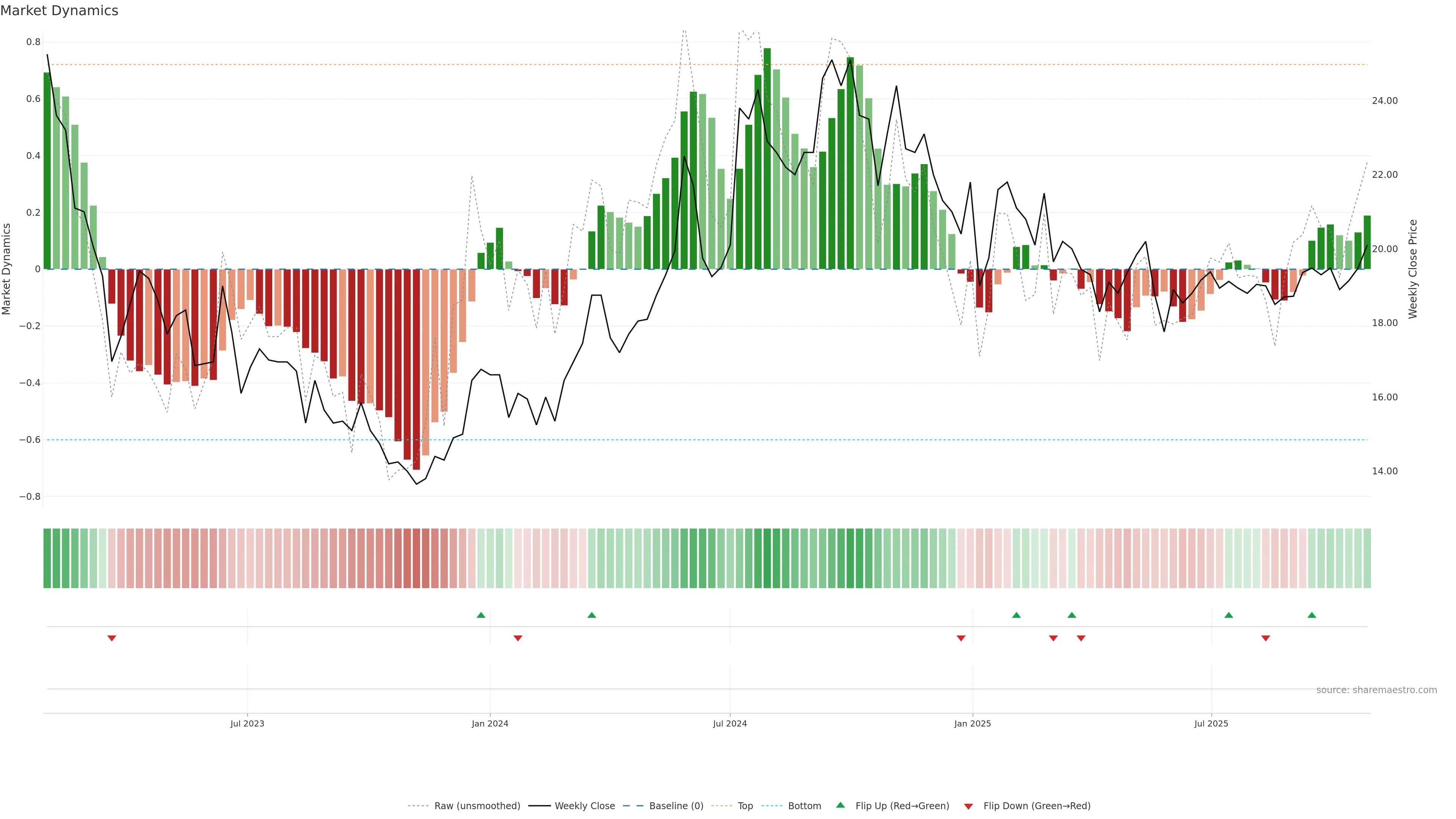The width and height of the screenshot is (1456, 819).
Task: Click the Jan 2025 x-axis label
Action: click(972, 723)
